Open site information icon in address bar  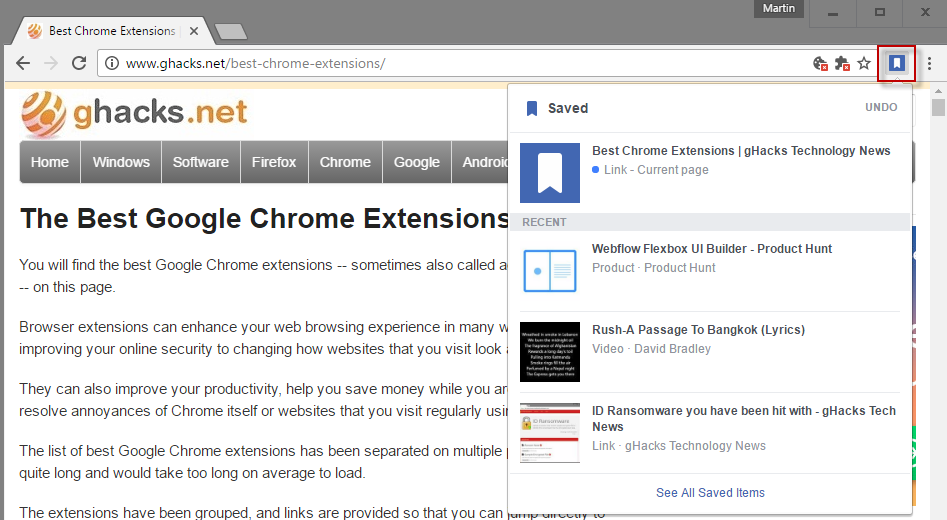[x=112, y=63]
